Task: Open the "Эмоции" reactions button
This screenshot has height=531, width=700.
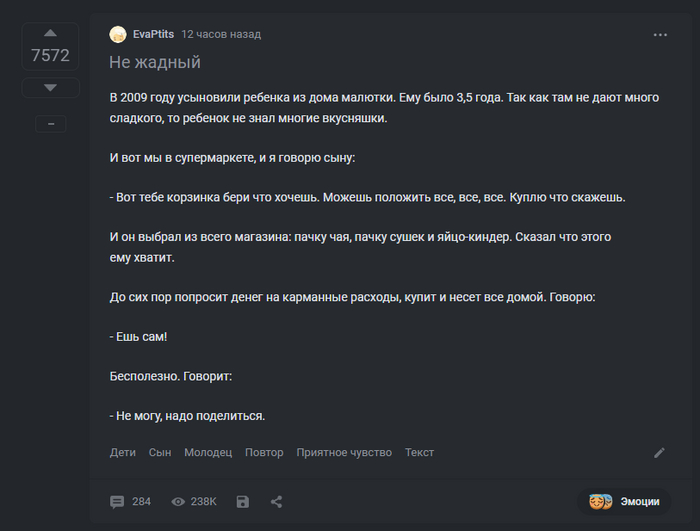Action: pyautogui.click(x=625, y=501)
